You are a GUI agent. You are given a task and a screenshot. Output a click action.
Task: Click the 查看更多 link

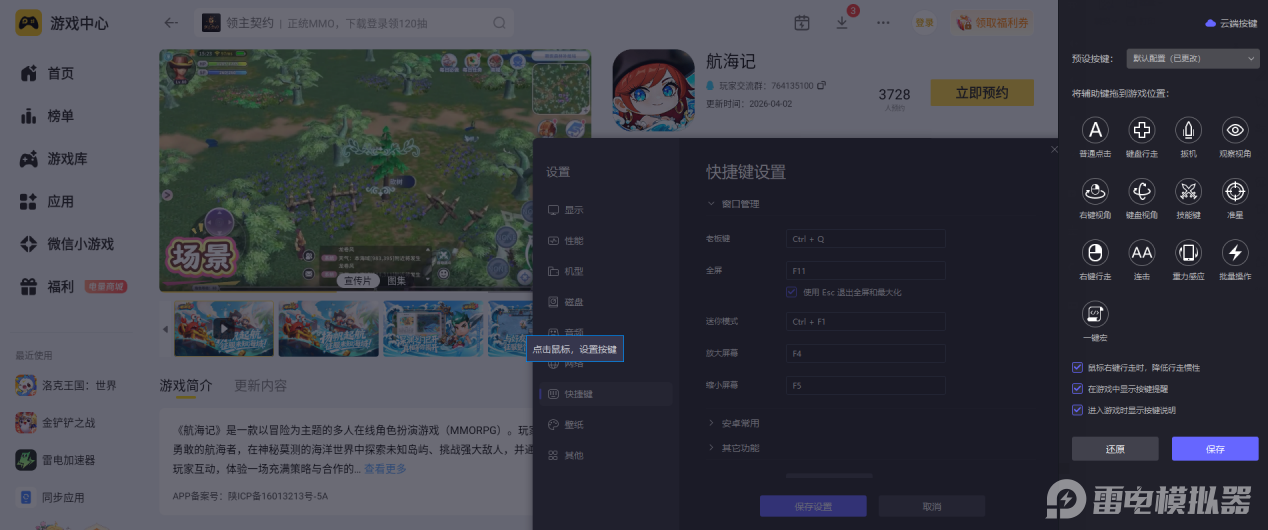(x=385, y=468)
